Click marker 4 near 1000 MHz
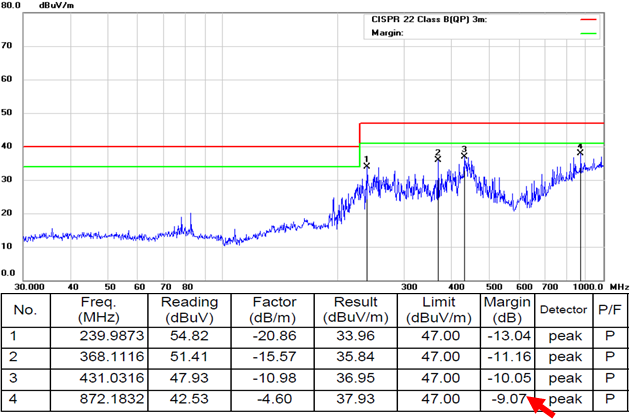 [x=580, y=152]
